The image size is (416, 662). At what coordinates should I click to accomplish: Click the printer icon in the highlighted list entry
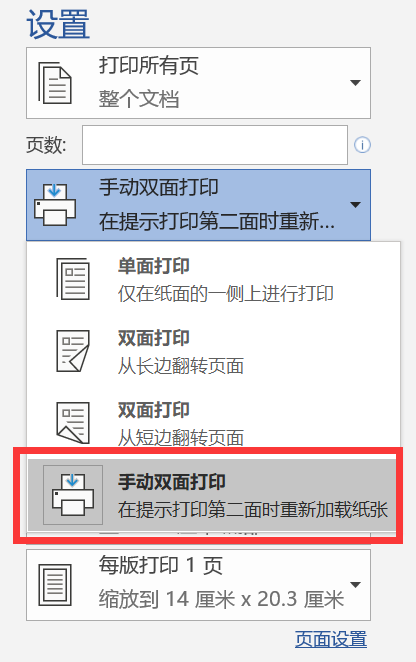pos(73,495)
